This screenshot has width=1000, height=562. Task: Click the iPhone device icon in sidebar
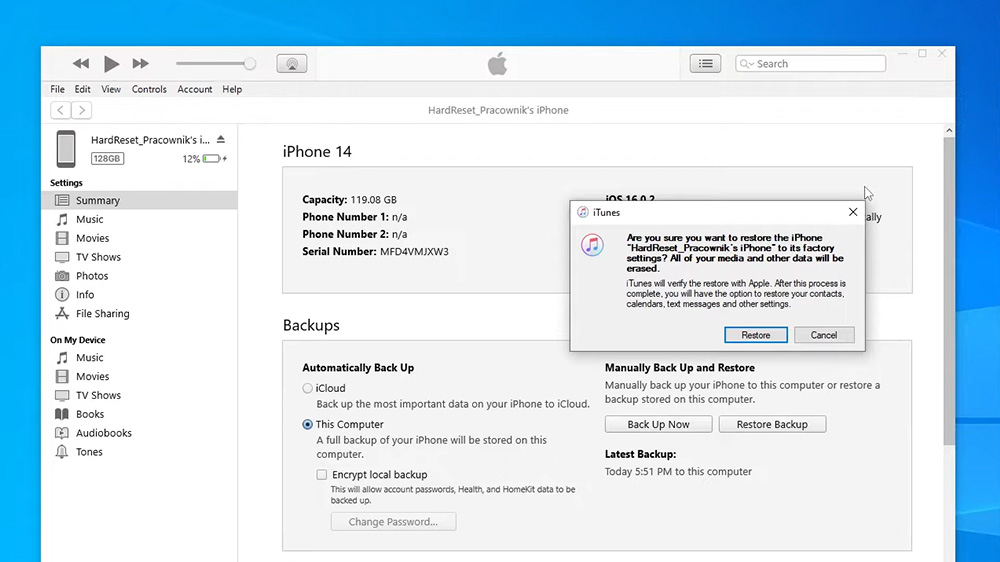[66, 149]
